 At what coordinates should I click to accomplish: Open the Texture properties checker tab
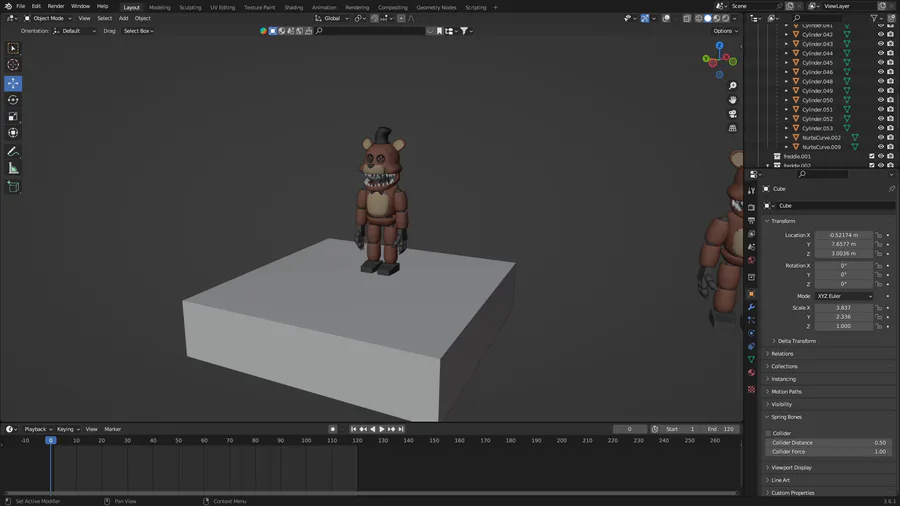tap(751, 390)
